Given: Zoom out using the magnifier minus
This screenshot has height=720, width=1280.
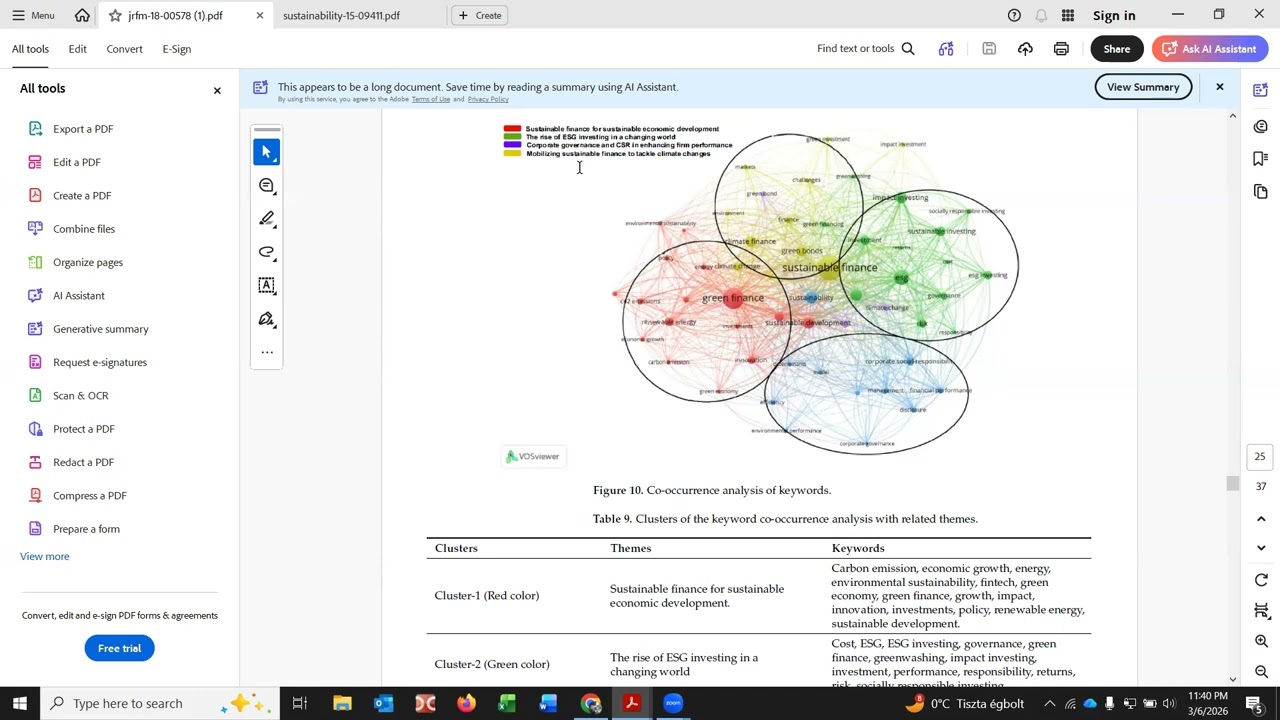Looking at the screenshot, I should tap(1261, 672).
